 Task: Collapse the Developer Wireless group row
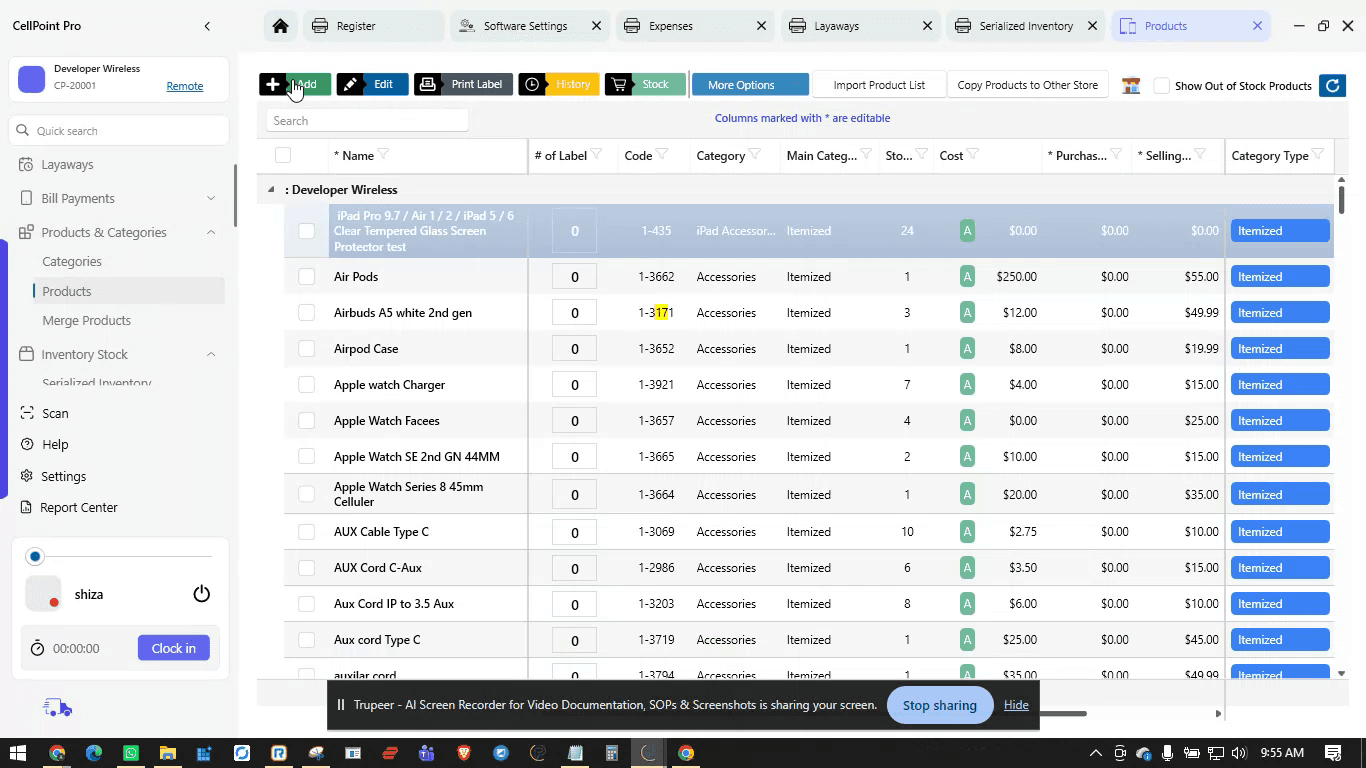click(271, 190)
